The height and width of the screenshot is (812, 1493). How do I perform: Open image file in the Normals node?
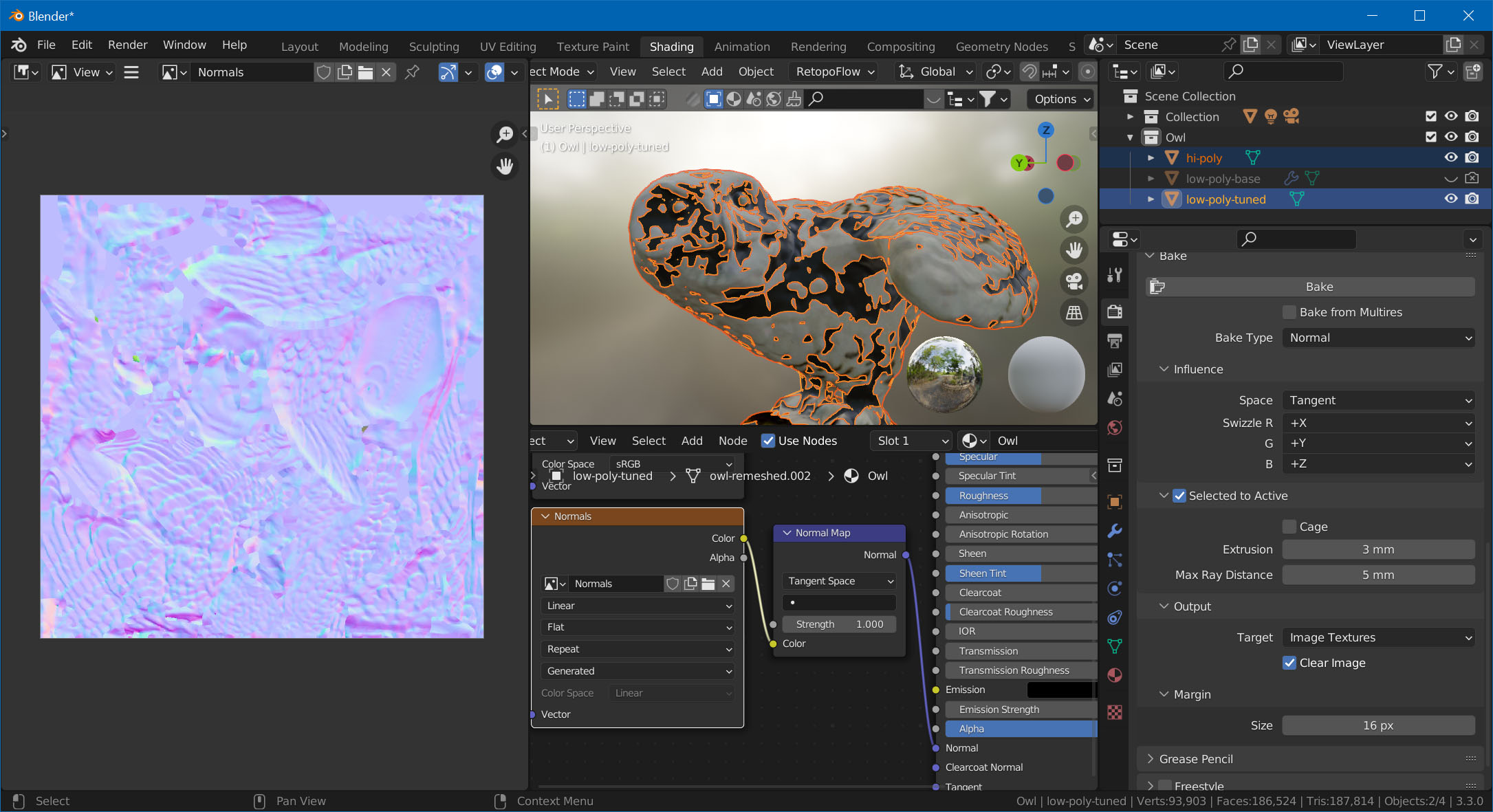pos(708,584)
